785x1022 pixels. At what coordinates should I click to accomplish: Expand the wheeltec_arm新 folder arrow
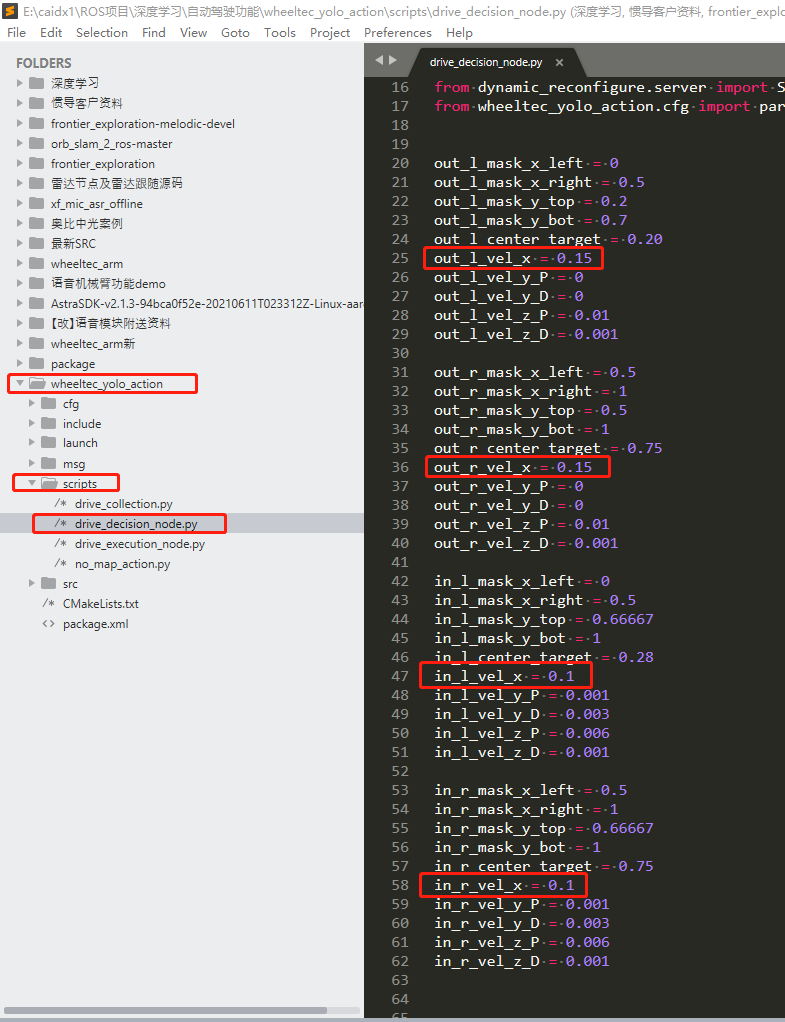pyautogui.click(x=20, y=343)
